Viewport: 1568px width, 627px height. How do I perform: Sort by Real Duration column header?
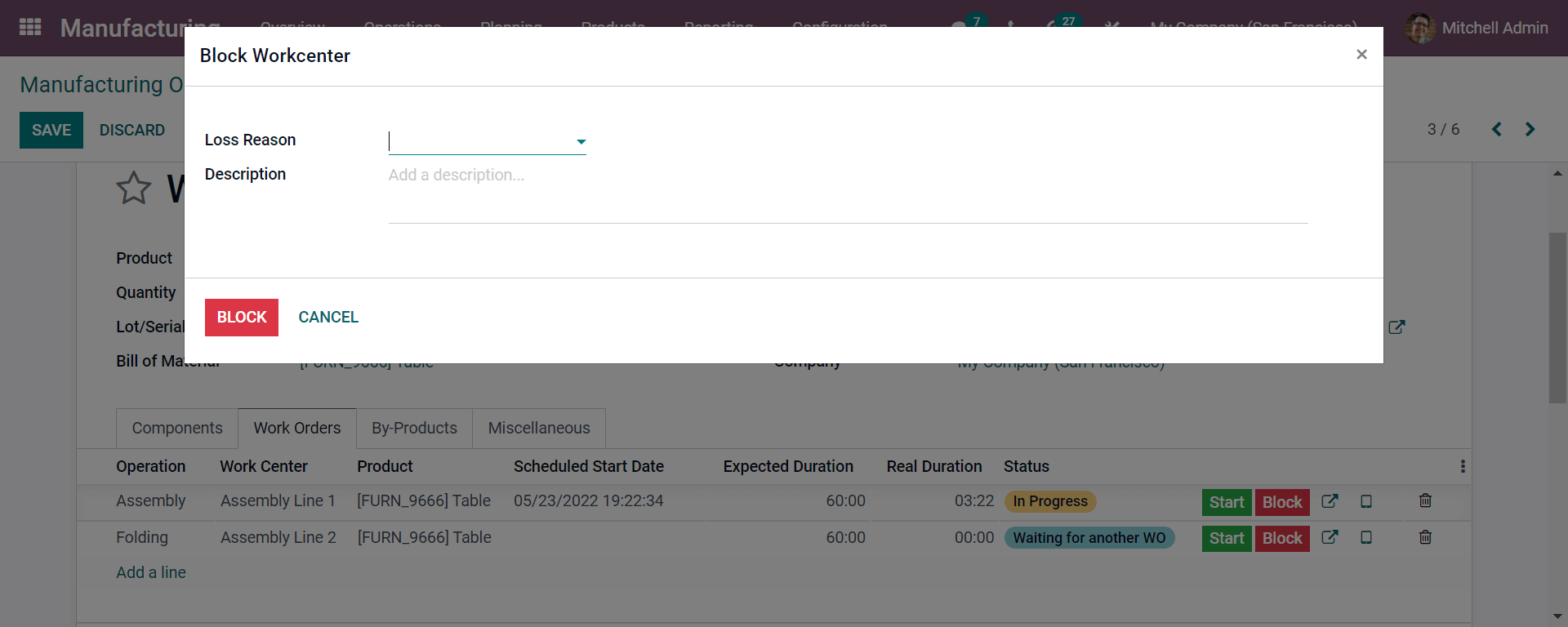[934, 466]
